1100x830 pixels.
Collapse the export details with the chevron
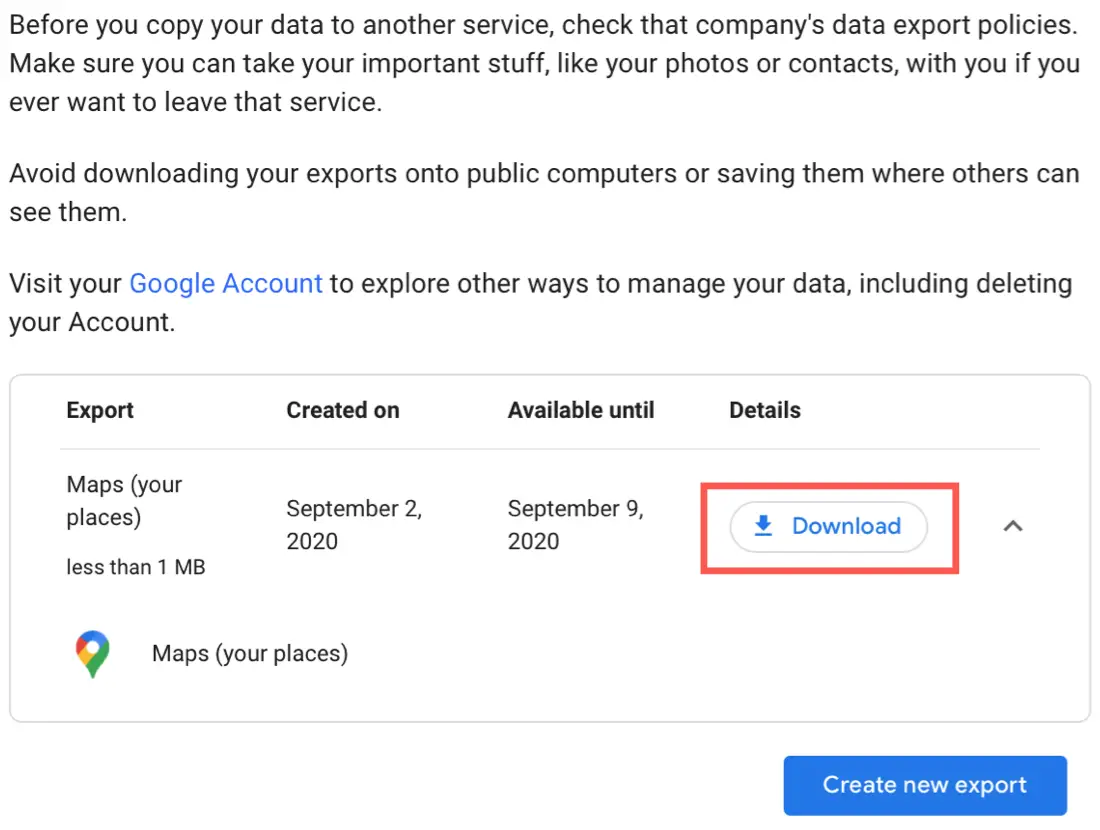coord(1012,526)
